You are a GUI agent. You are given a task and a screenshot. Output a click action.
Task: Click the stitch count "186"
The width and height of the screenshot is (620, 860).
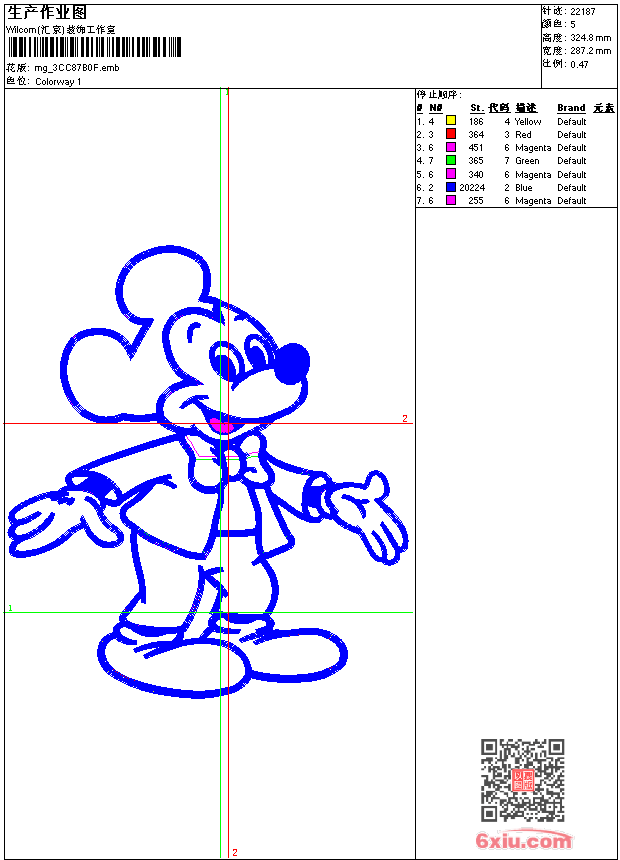(476, 122)
